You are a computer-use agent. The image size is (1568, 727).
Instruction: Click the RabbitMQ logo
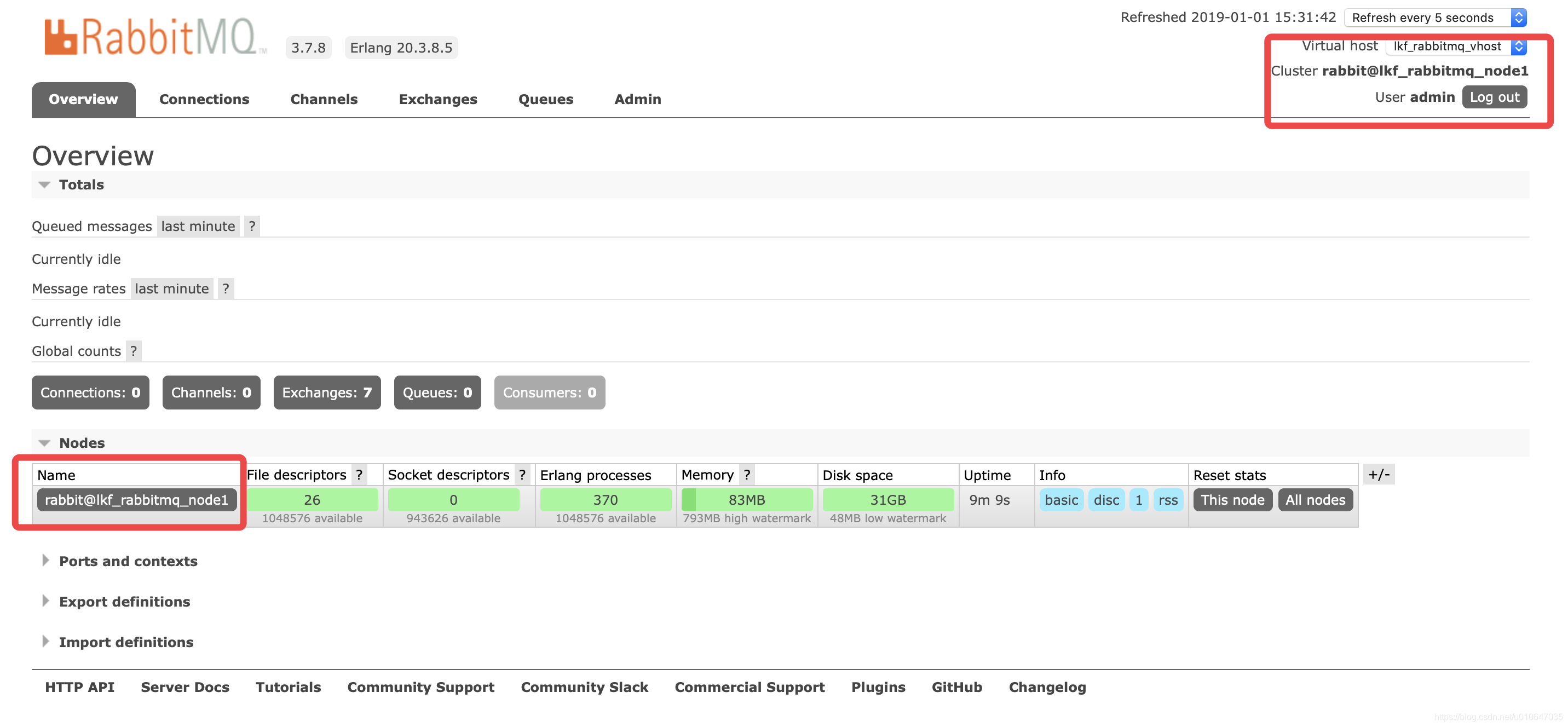pyautogui.click(x=155, y=37)
